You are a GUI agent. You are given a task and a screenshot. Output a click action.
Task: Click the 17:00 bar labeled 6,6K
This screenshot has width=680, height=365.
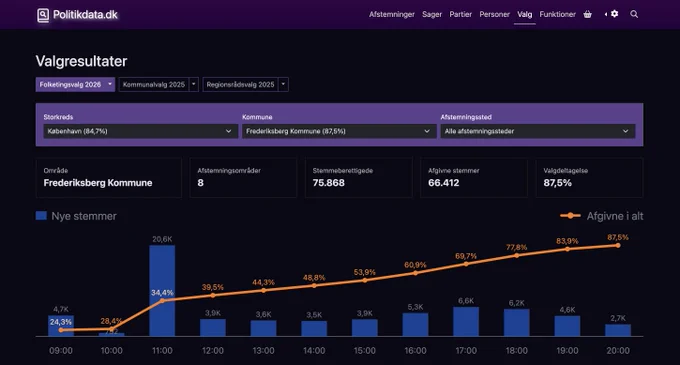click(466, 321)
